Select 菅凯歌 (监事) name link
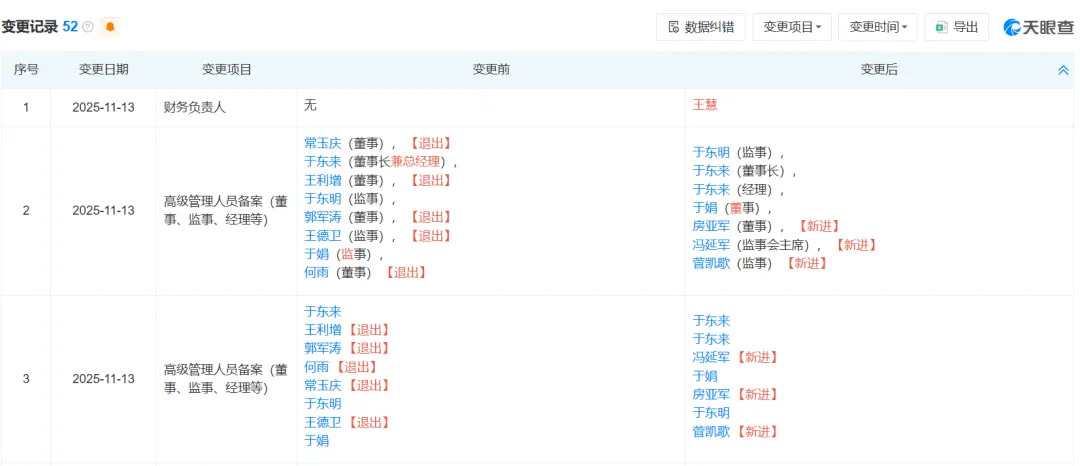Viewport: 1080px width, 466px height. (711, 263)
